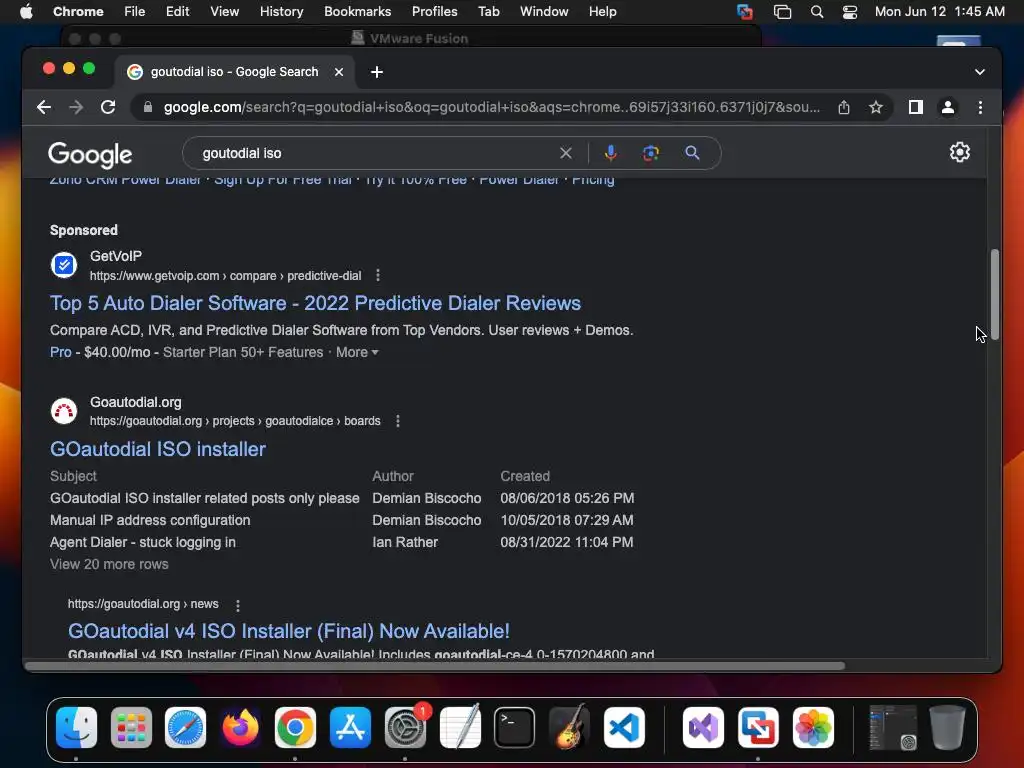The width and height of the screenshot is (1024, 768).
Task: Open the History menu
Action: coord(281,12)
